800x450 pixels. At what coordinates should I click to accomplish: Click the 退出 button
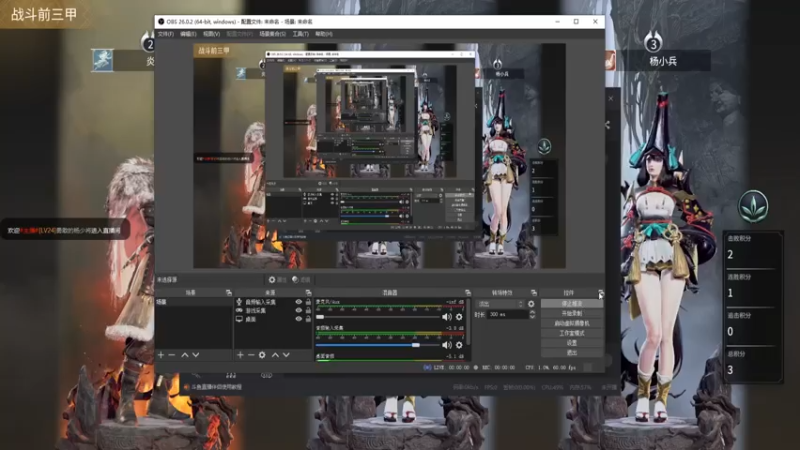tap(572, 353)
